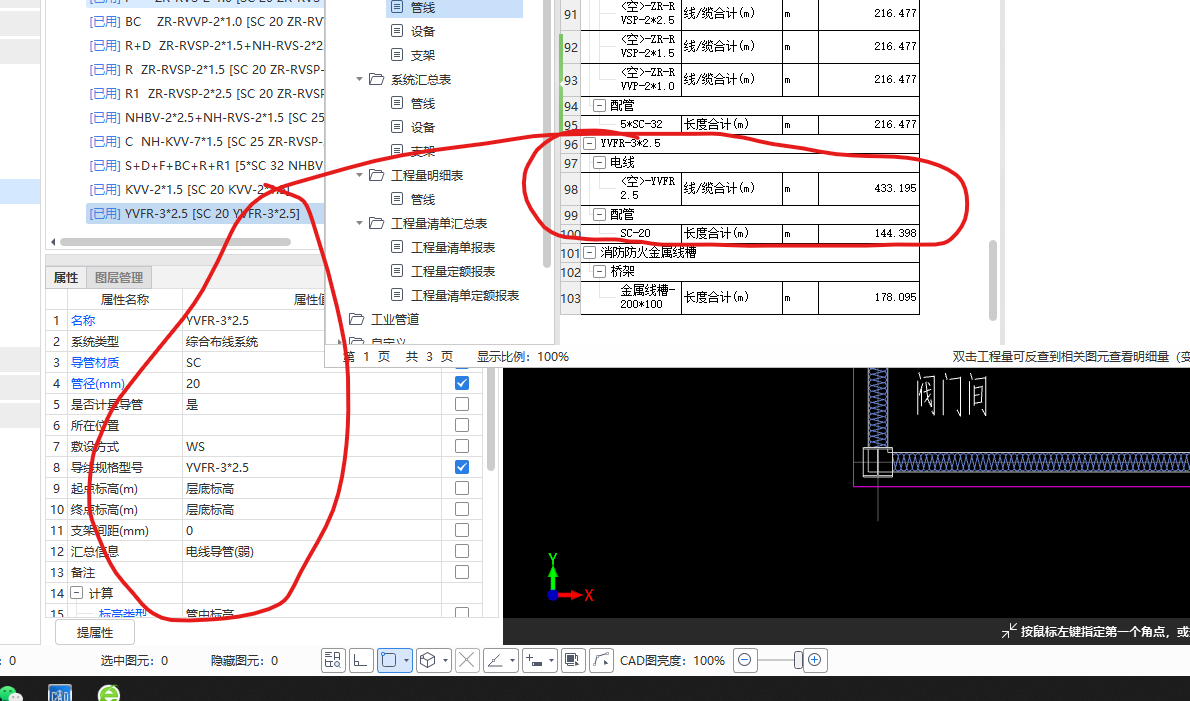Click the 系统汇总表 folder icon
Viewport: 1190px width, 701px height.
click(376, 79)
